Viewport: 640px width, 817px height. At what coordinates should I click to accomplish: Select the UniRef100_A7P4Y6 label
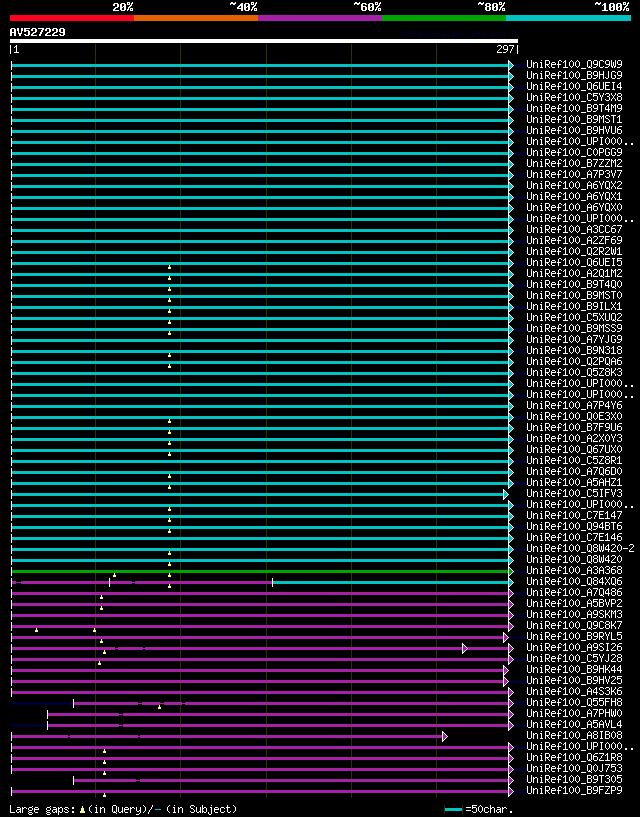coord(574,405)
